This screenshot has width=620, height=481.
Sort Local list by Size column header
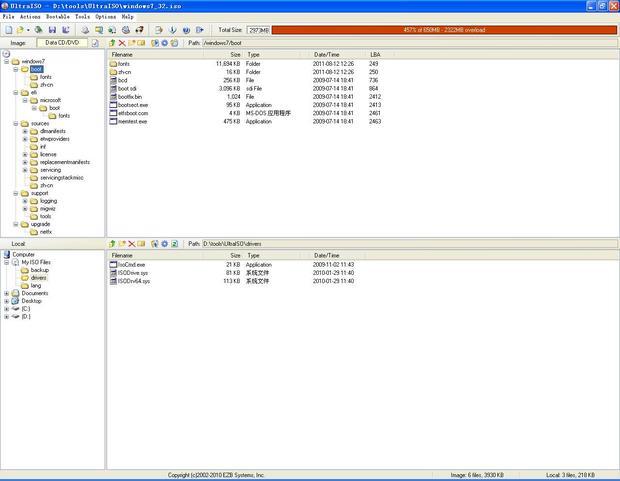tap(223, 256)
